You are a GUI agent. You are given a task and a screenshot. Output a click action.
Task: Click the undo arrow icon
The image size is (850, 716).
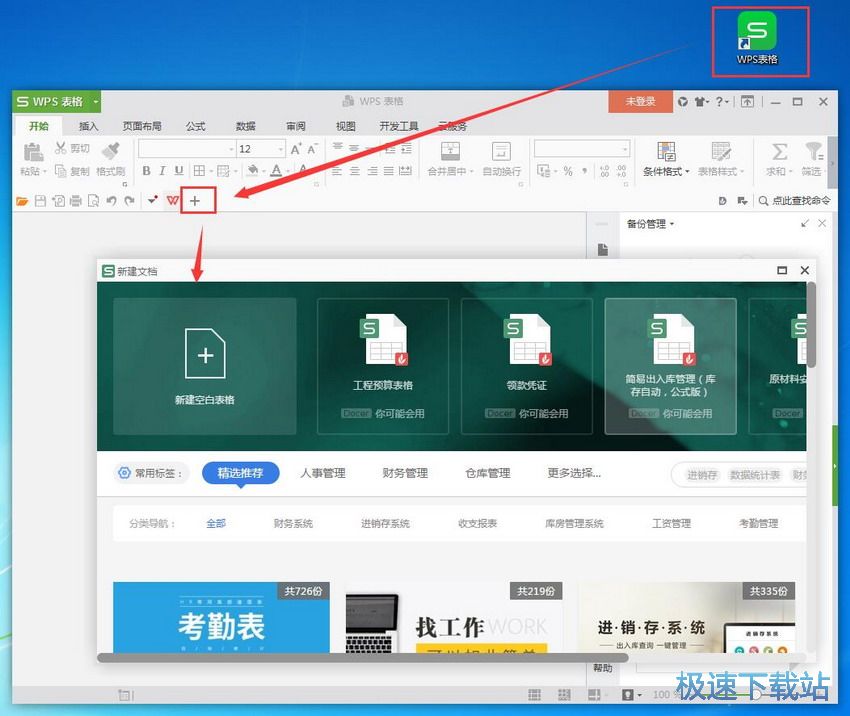pos(112,201)
